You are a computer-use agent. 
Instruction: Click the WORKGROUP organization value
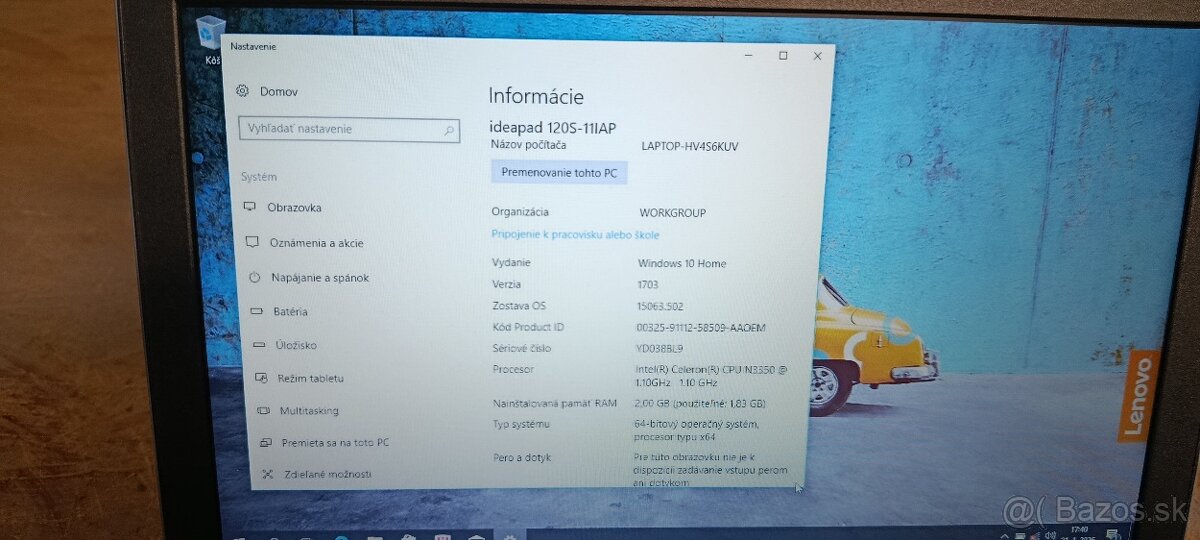672,213
